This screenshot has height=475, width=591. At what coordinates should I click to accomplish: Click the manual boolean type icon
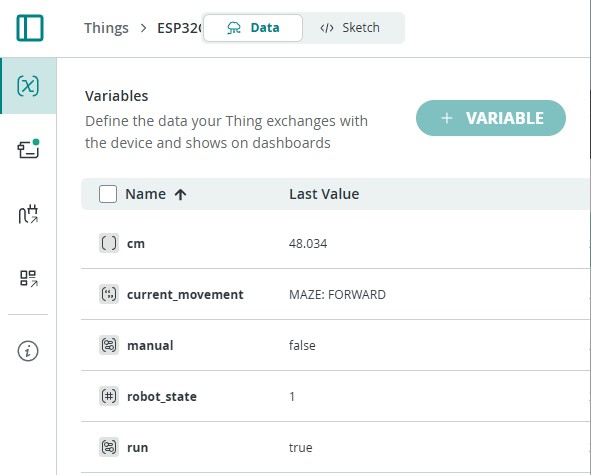[x=109, y=345]
